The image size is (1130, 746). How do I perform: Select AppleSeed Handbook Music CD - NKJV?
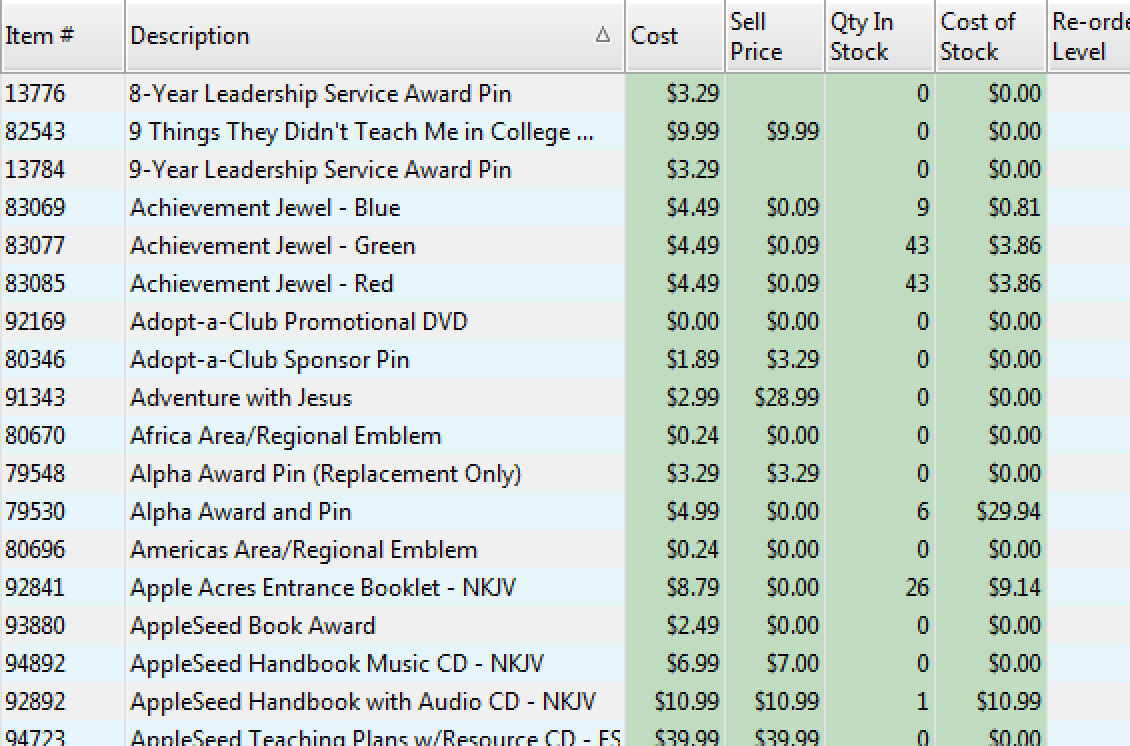336,664
